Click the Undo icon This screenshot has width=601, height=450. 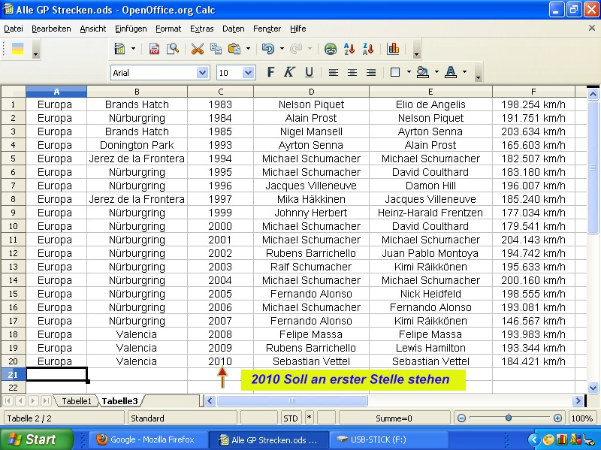point(267,48)
